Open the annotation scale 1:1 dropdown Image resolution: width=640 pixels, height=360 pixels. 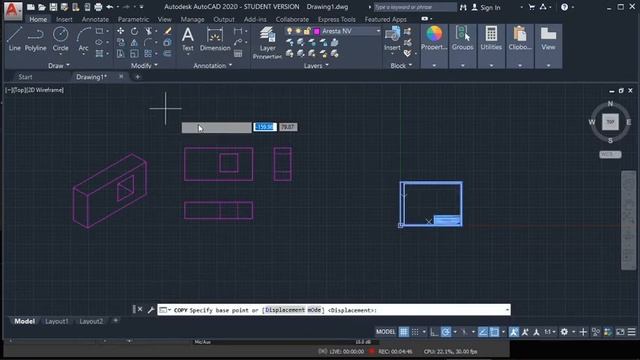[549, 332]
